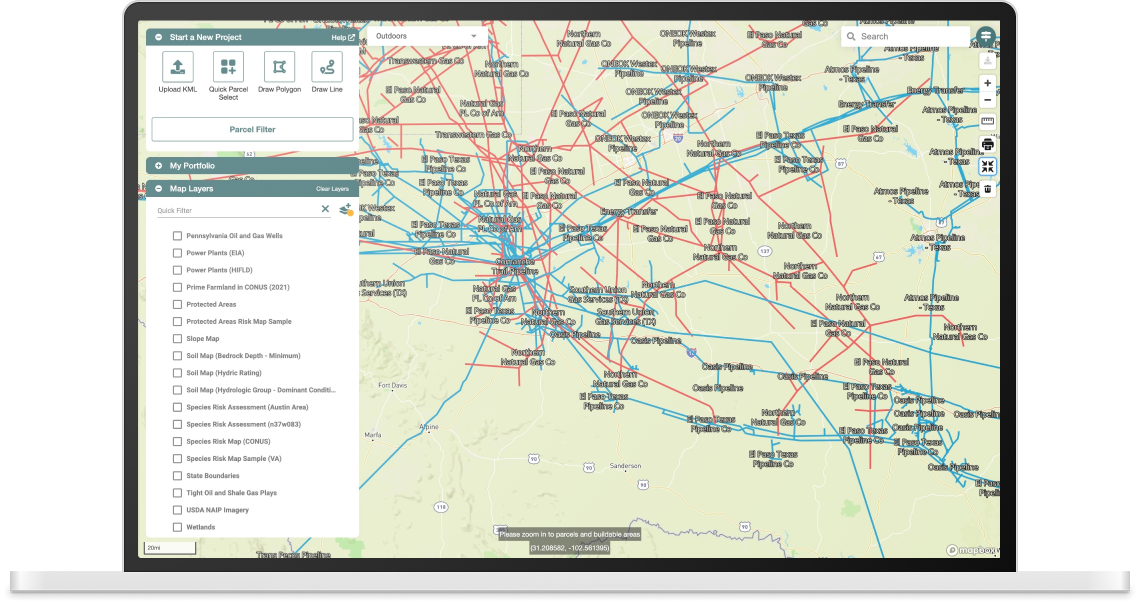Click the Map Layers title text
Image resolution: width=1139 pixels, height=602 pixels.
coord(192,189)
